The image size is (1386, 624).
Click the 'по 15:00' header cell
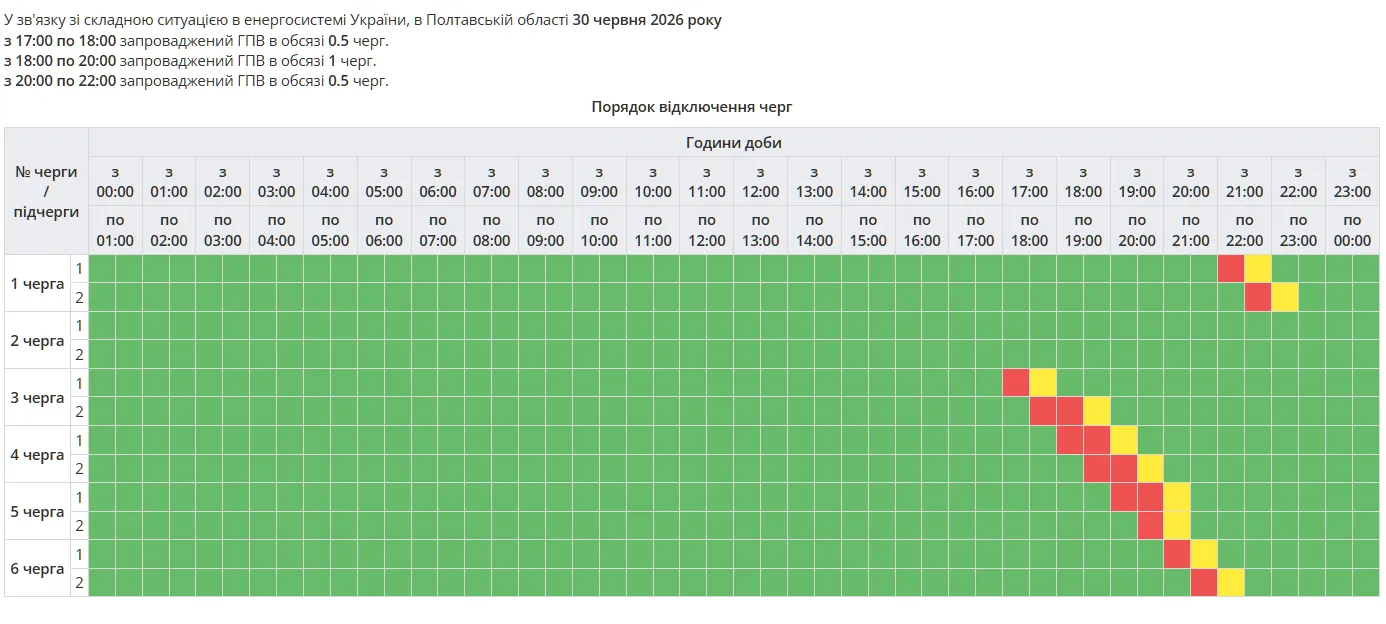coord(868,230)
